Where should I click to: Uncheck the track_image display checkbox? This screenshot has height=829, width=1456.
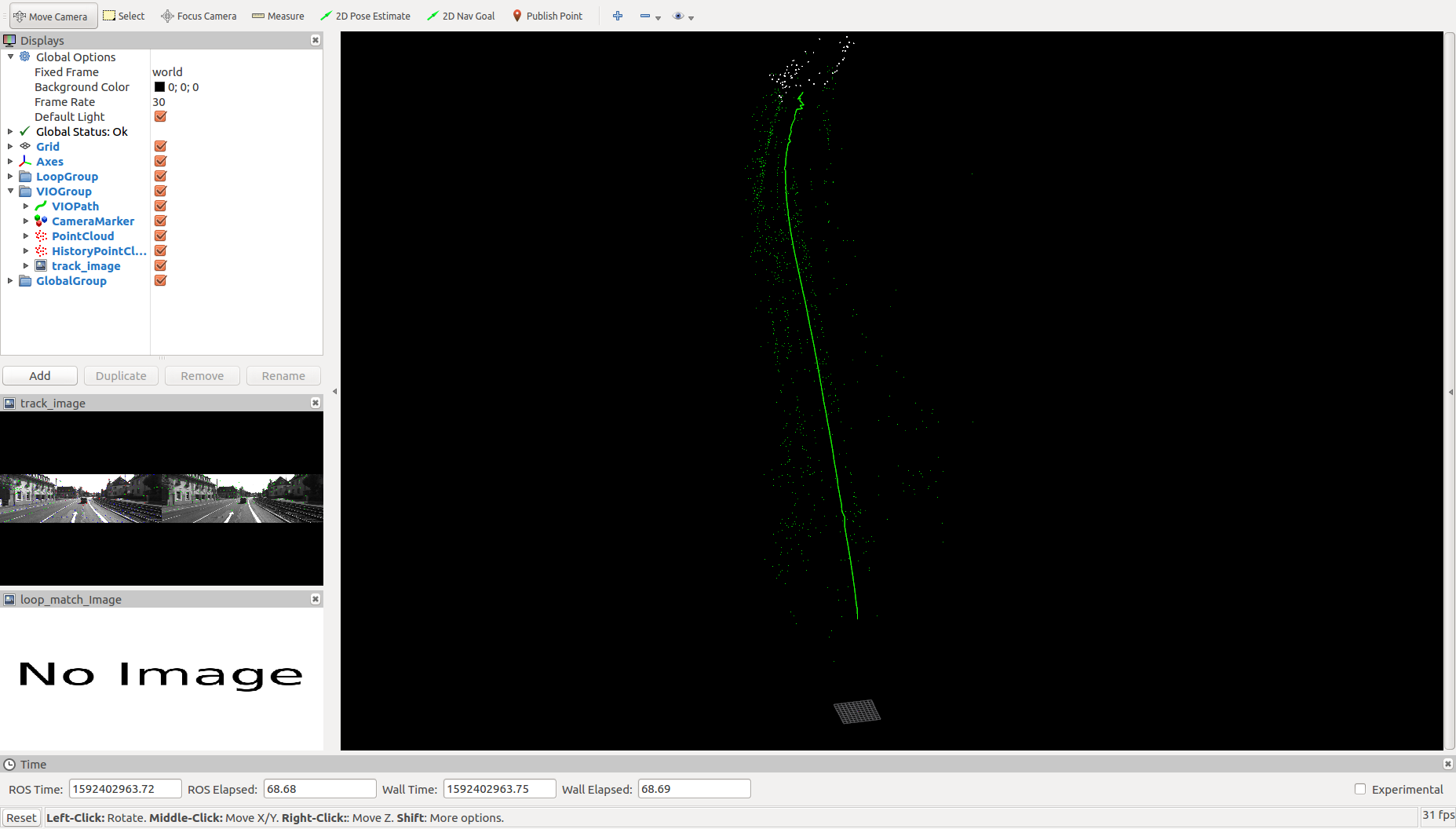(160, 265)
